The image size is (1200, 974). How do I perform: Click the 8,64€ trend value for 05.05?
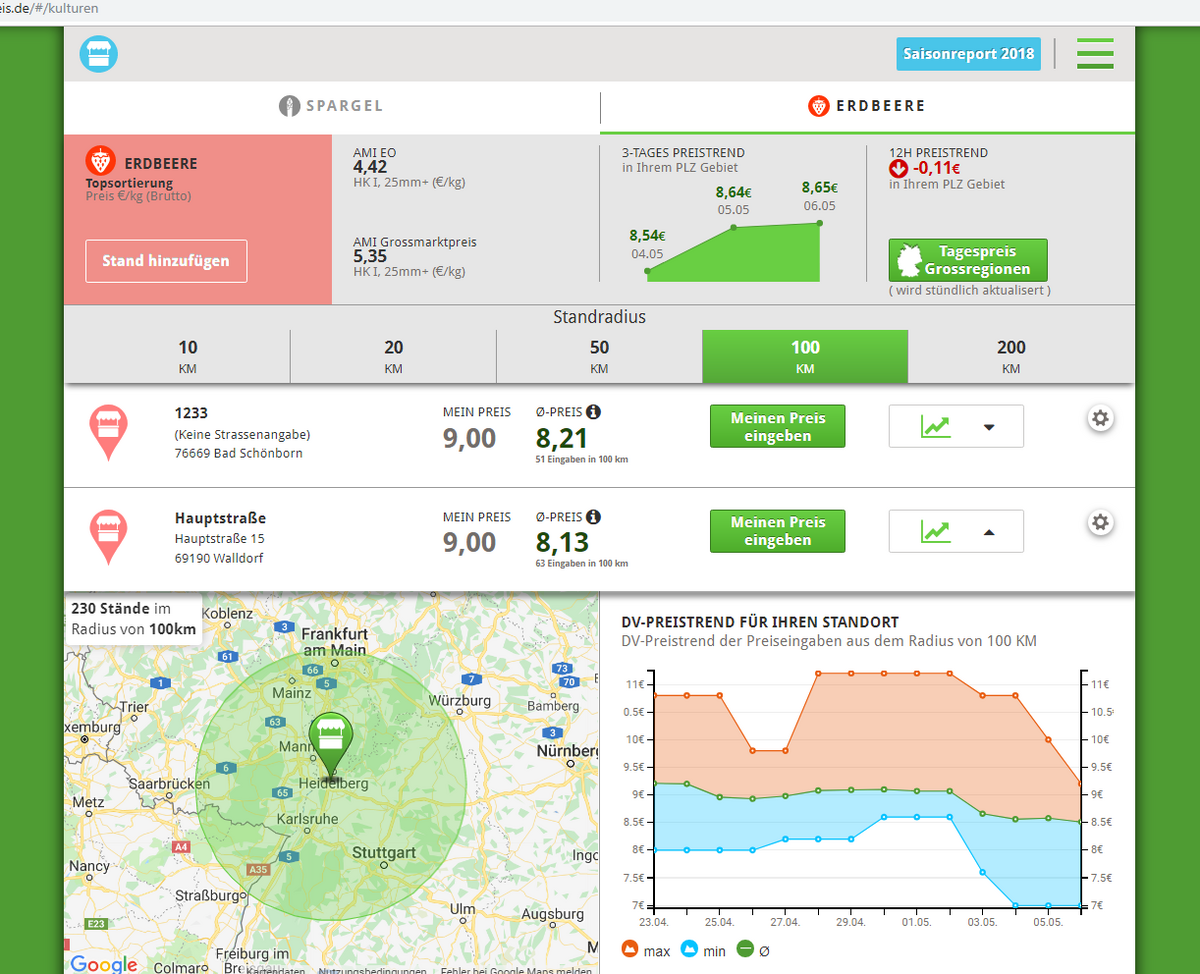pos(734,191)
